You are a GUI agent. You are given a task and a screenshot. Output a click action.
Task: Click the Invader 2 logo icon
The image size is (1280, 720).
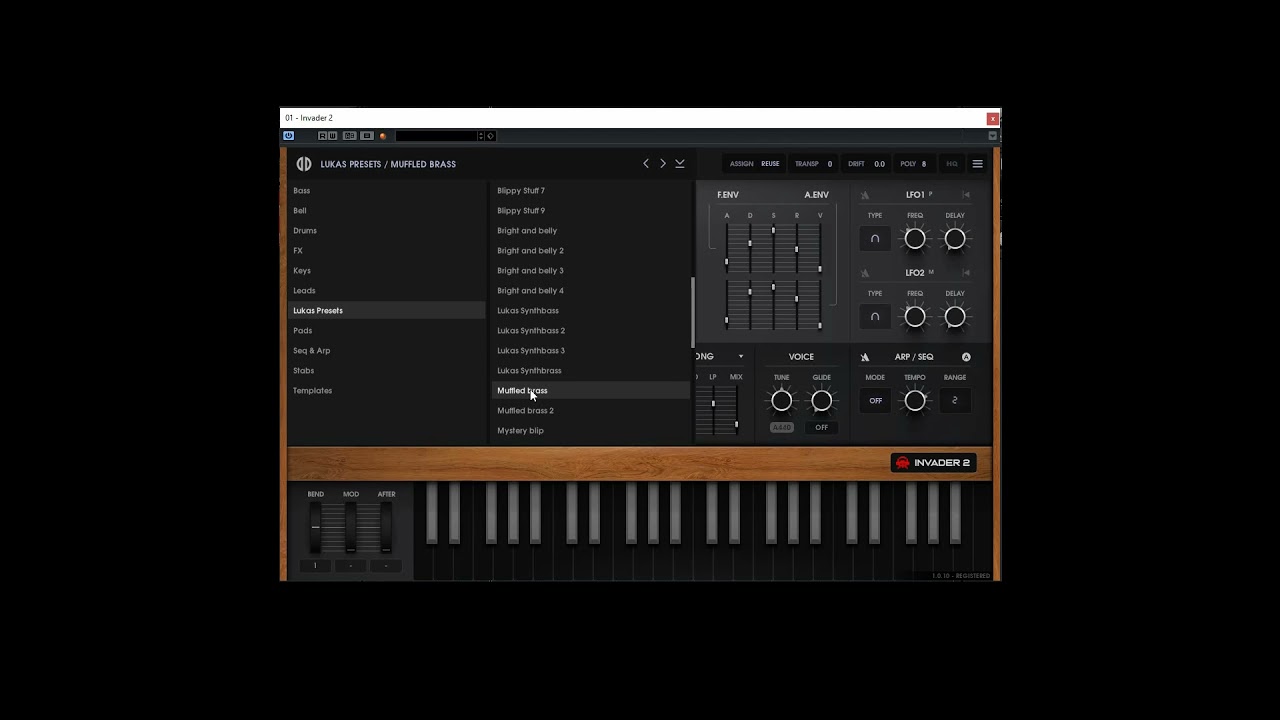click(x=304, y=164)
